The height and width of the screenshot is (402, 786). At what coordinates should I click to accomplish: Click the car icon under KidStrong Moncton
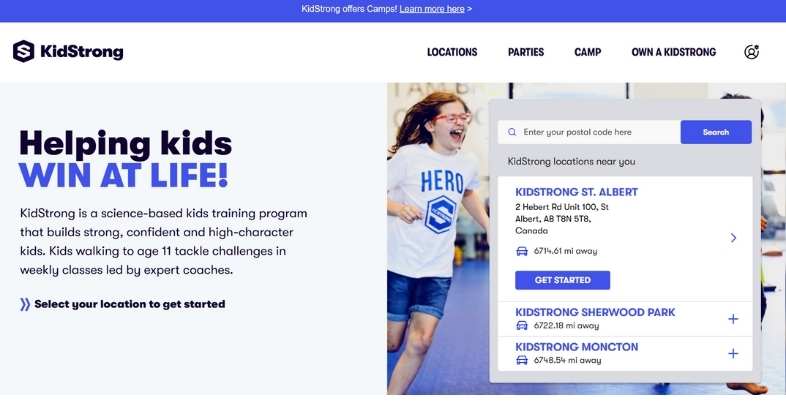coord(522,360)
